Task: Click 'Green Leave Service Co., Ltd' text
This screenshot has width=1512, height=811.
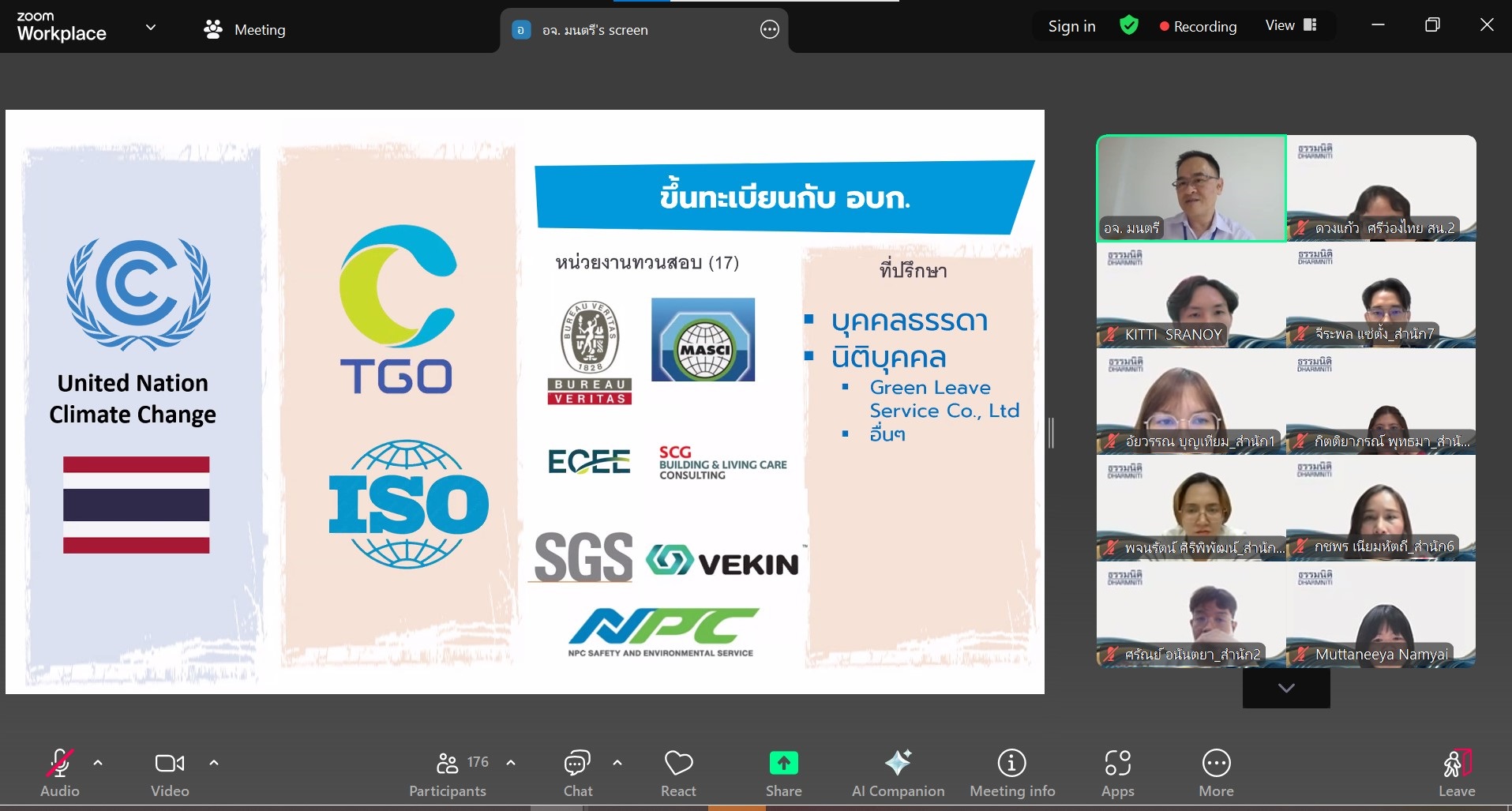Action: [944, 399]
